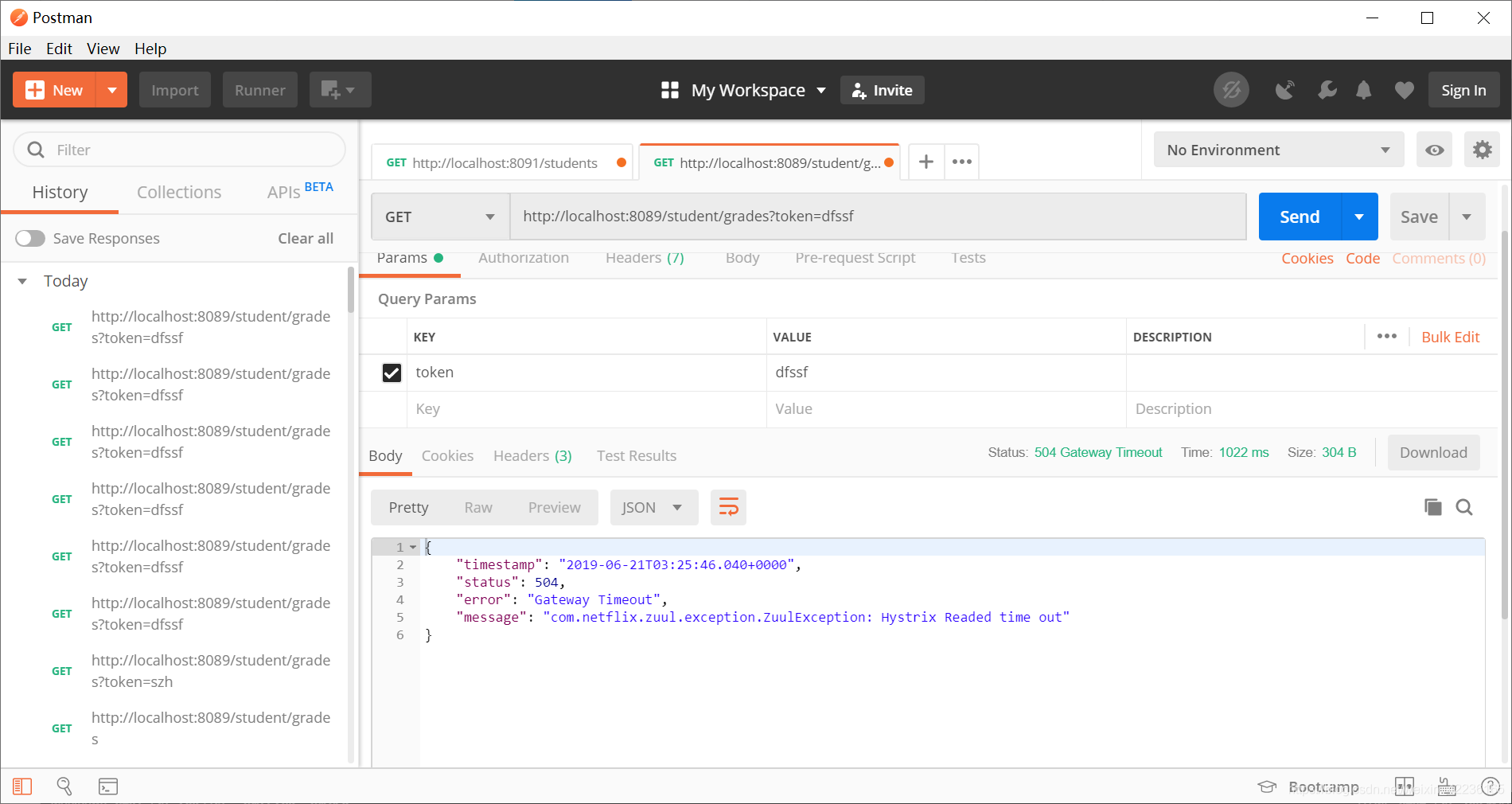Click Clear all history link

[x=306, y=238]
